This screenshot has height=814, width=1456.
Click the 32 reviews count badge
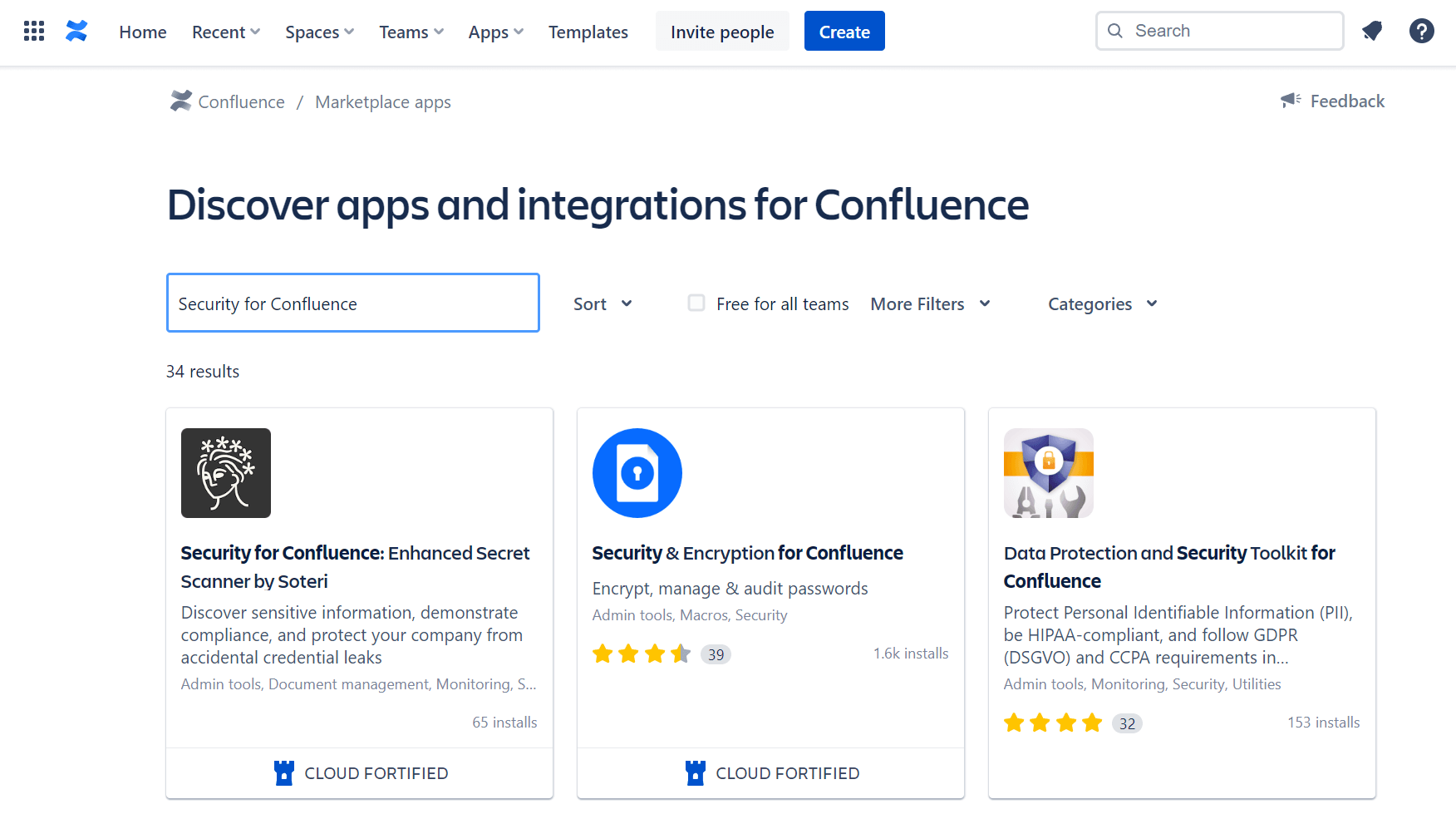pos(1127,723)
